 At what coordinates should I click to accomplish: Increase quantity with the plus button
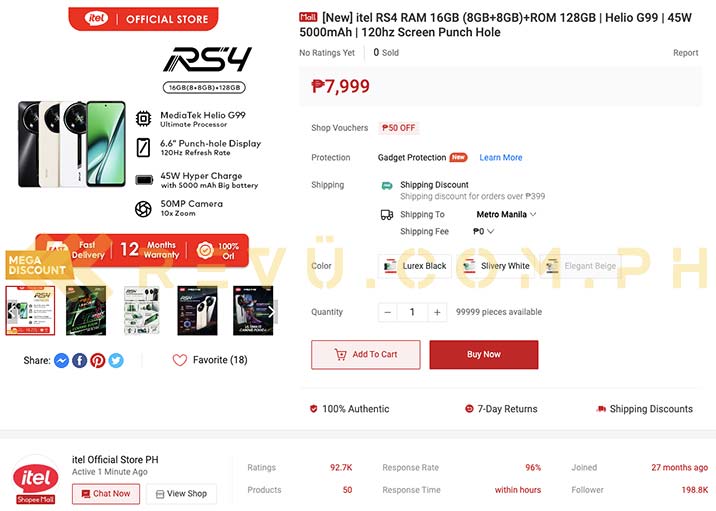[437, 312]
